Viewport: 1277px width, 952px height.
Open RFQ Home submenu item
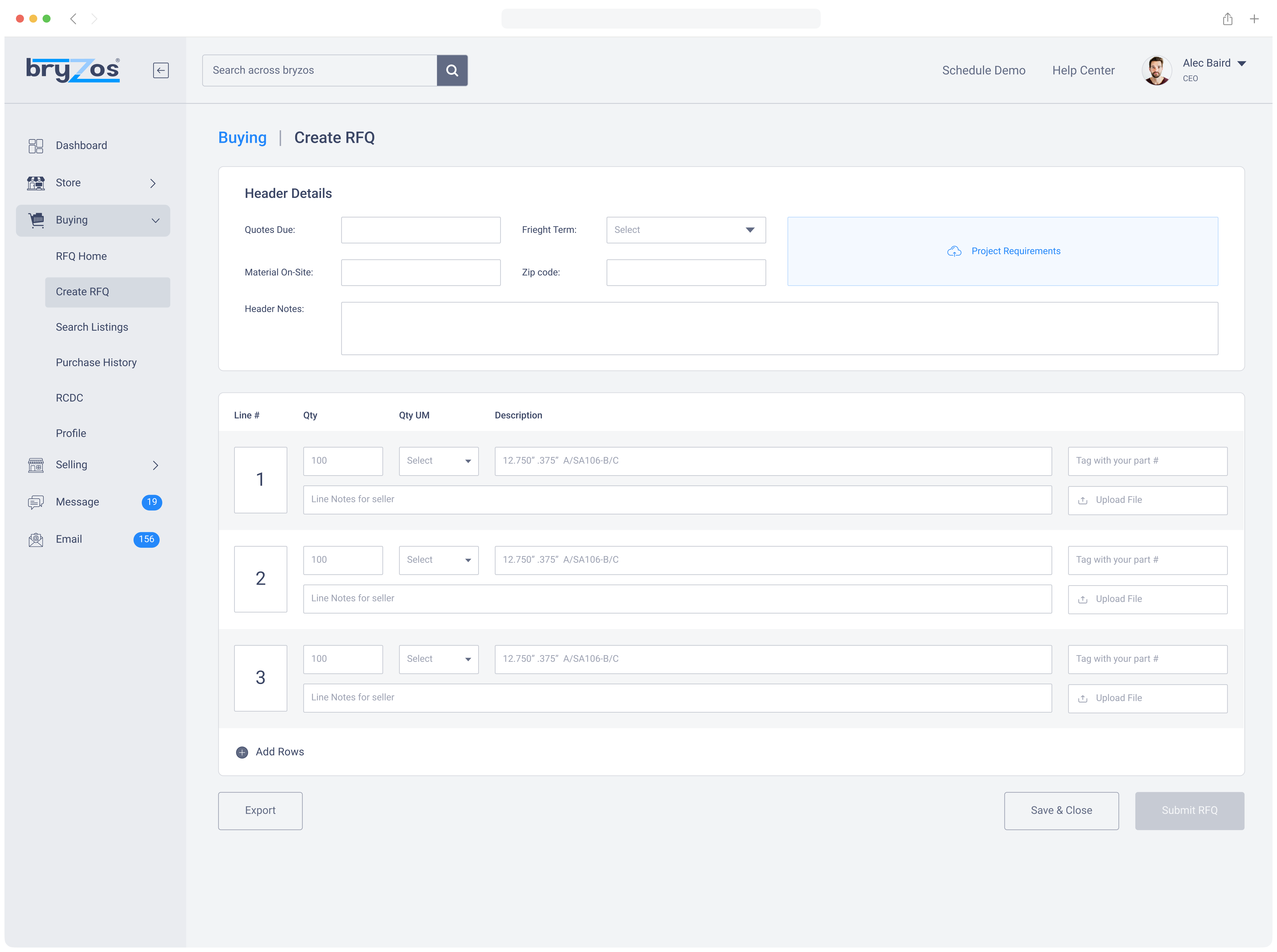81,256
